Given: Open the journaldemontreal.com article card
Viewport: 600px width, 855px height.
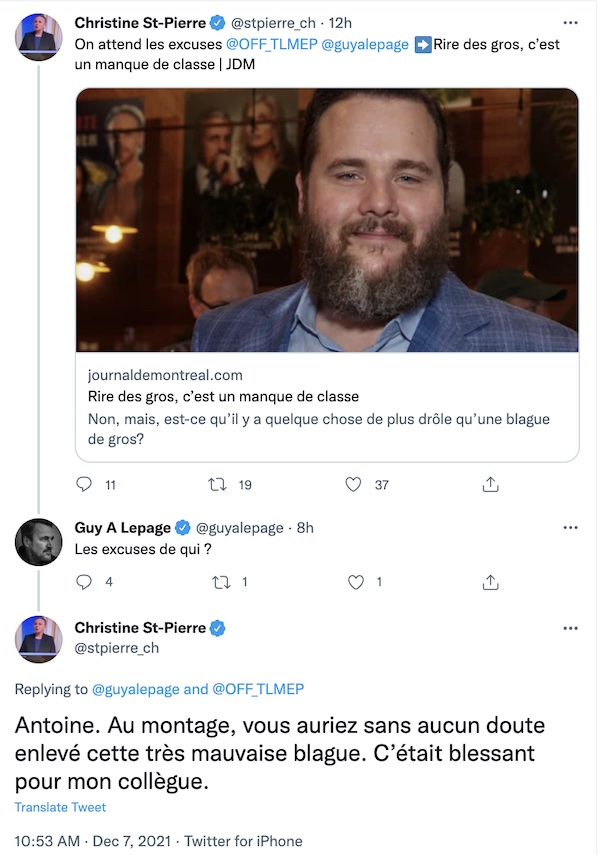Looking at the screenshot, I should pyautogui.click(x=327, y=407).
